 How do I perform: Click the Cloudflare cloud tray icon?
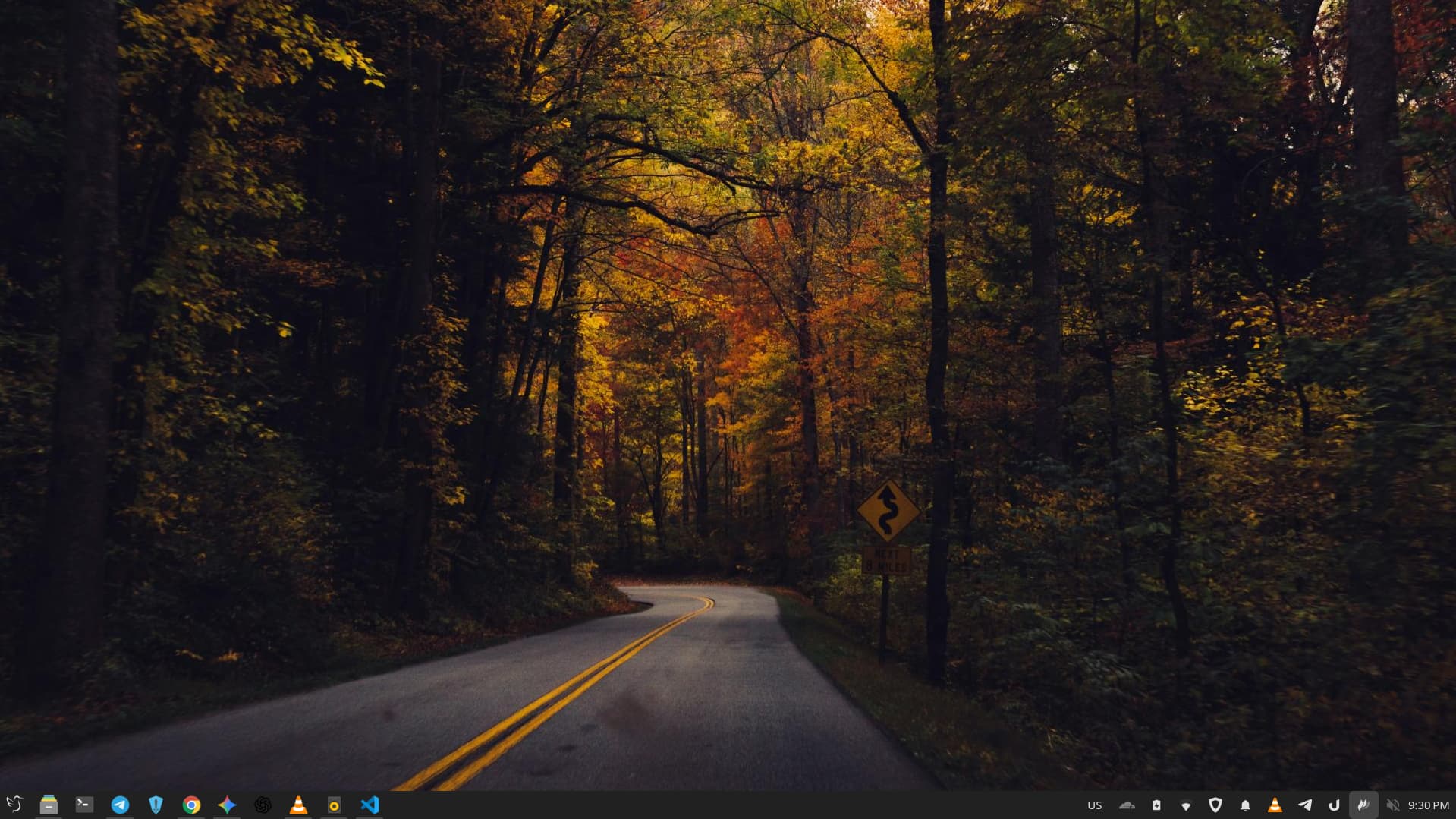point(1127,805)
